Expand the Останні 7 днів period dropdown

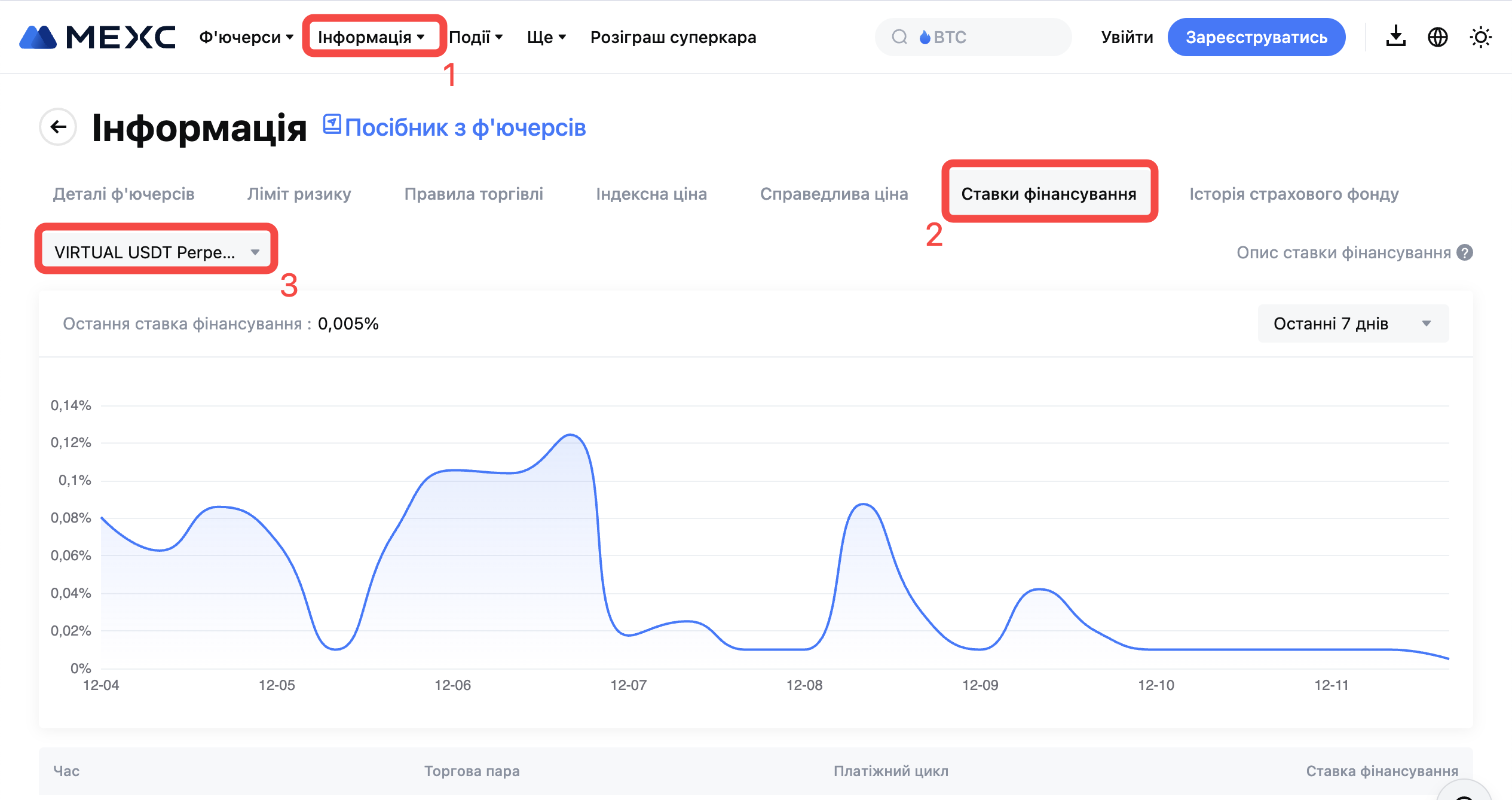[1352, 323]
